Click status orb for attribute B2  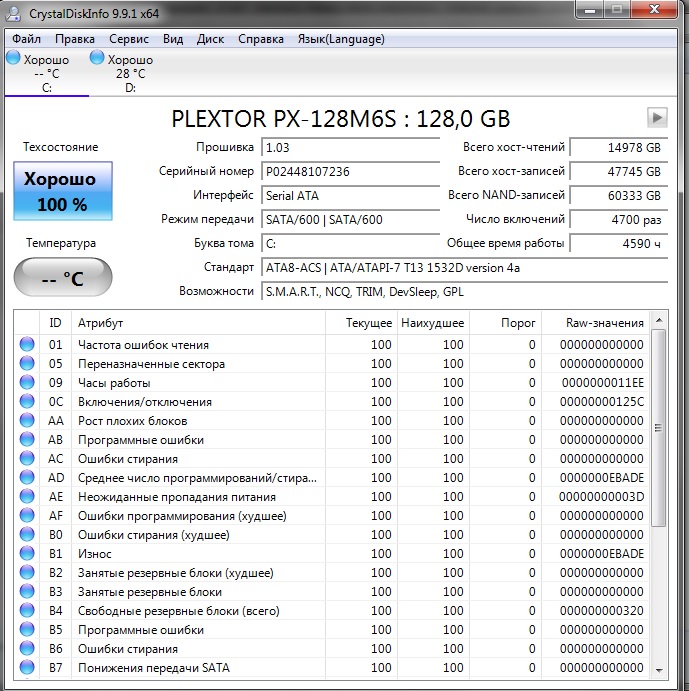click(27, 572)
